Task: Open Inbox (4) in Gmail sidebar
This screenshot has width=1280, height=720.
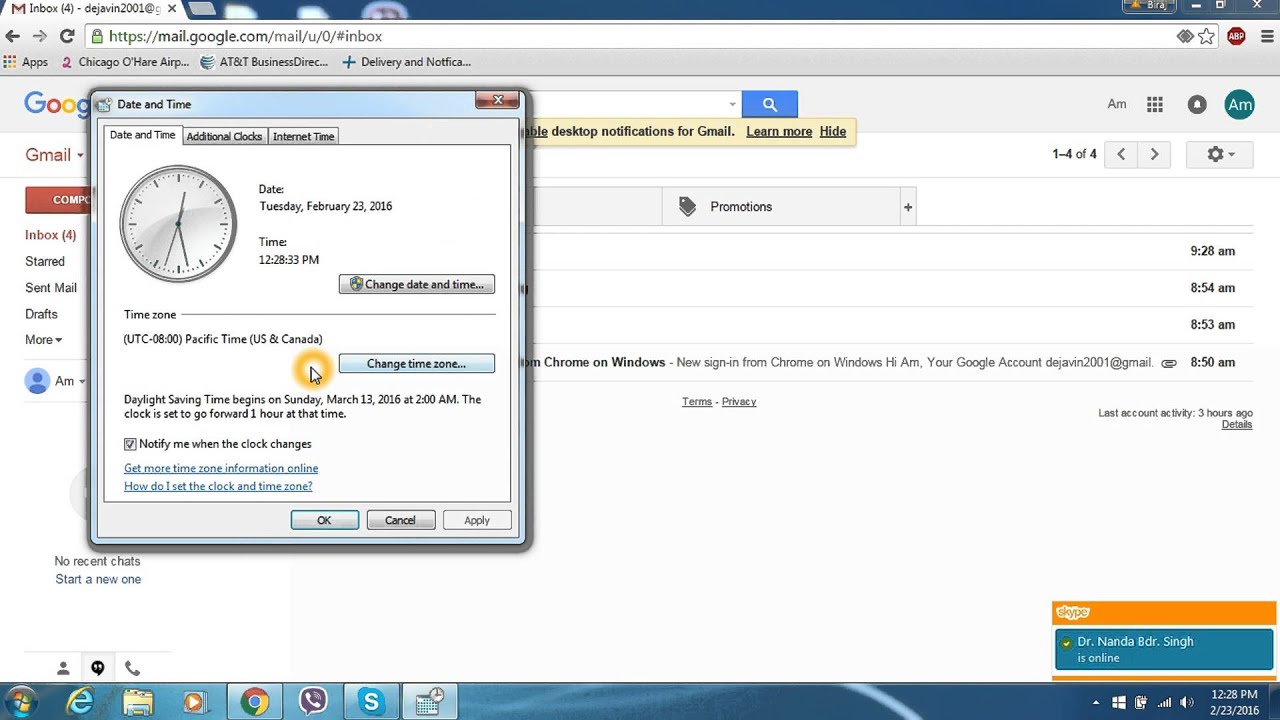Action: coord(50,235)
